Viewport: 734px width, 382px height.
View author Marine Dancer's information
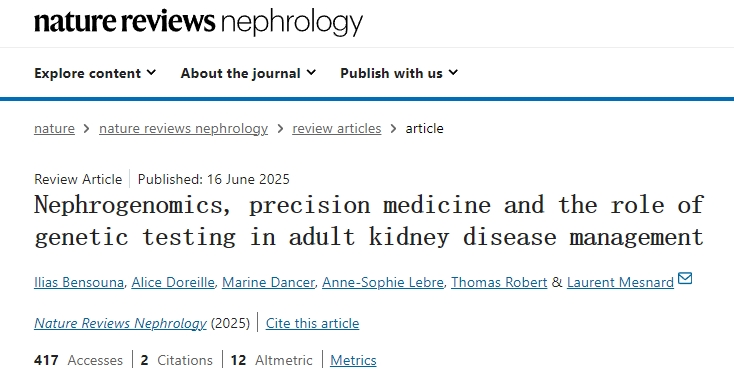pos(268,282)
